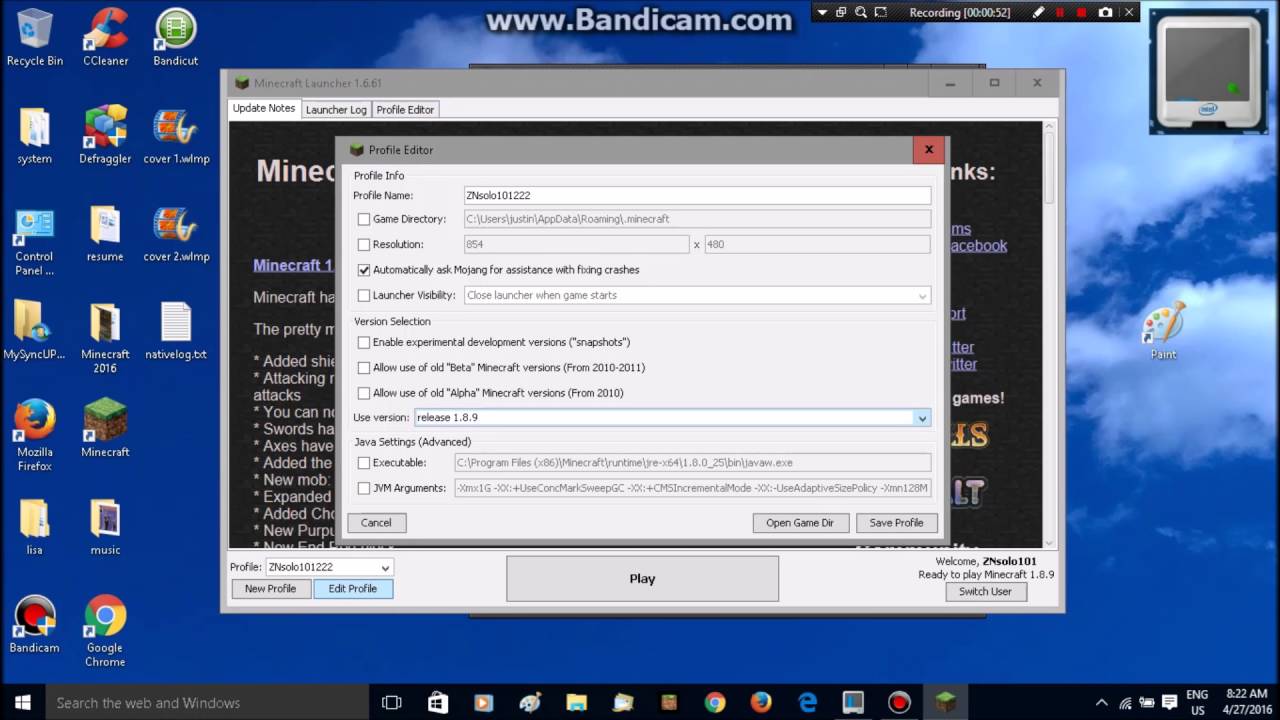The image size is (1280, 720).
Task: Open the Profile selector dropdown in launcher
Action: [x=329, y=567]
